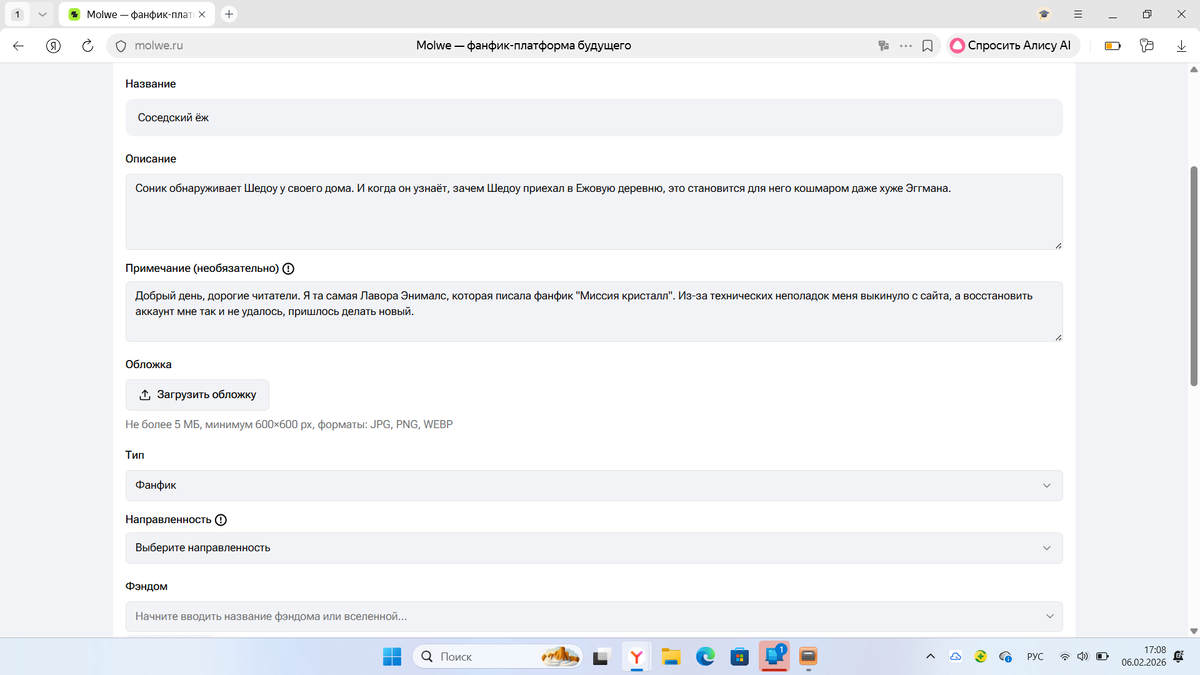This screenshot has height=675, width=1200.
Task: Click the orange app icon on the taskbar
Action: (809, 656)
